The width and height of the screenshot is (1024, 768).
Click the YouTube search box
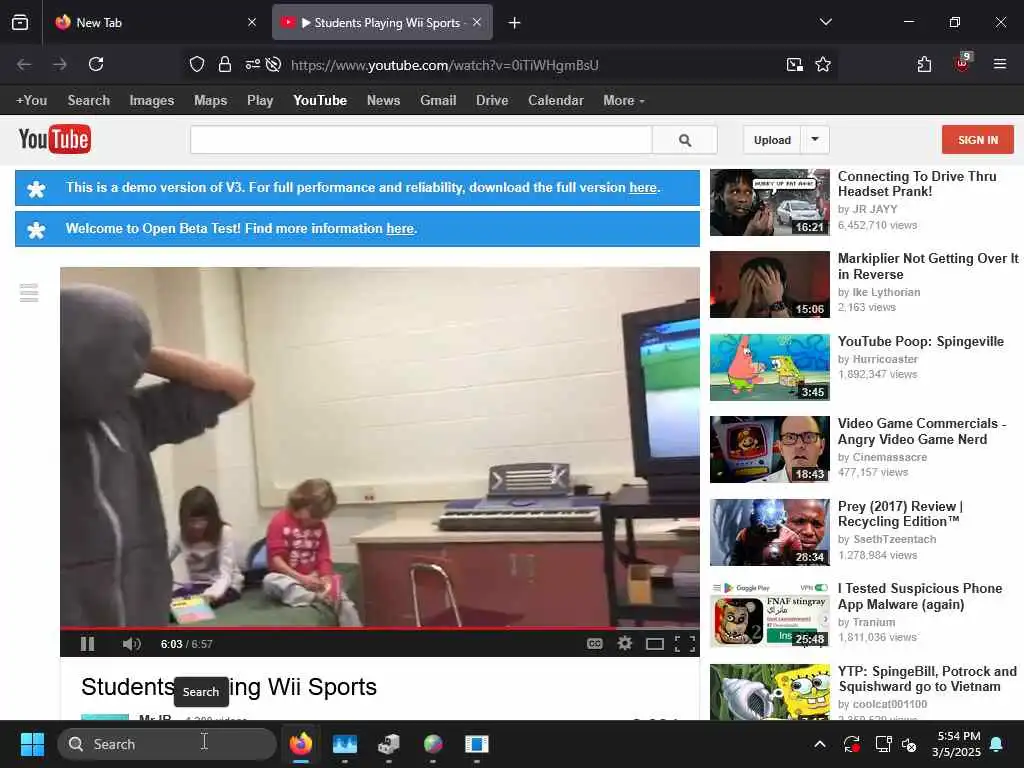421,140
